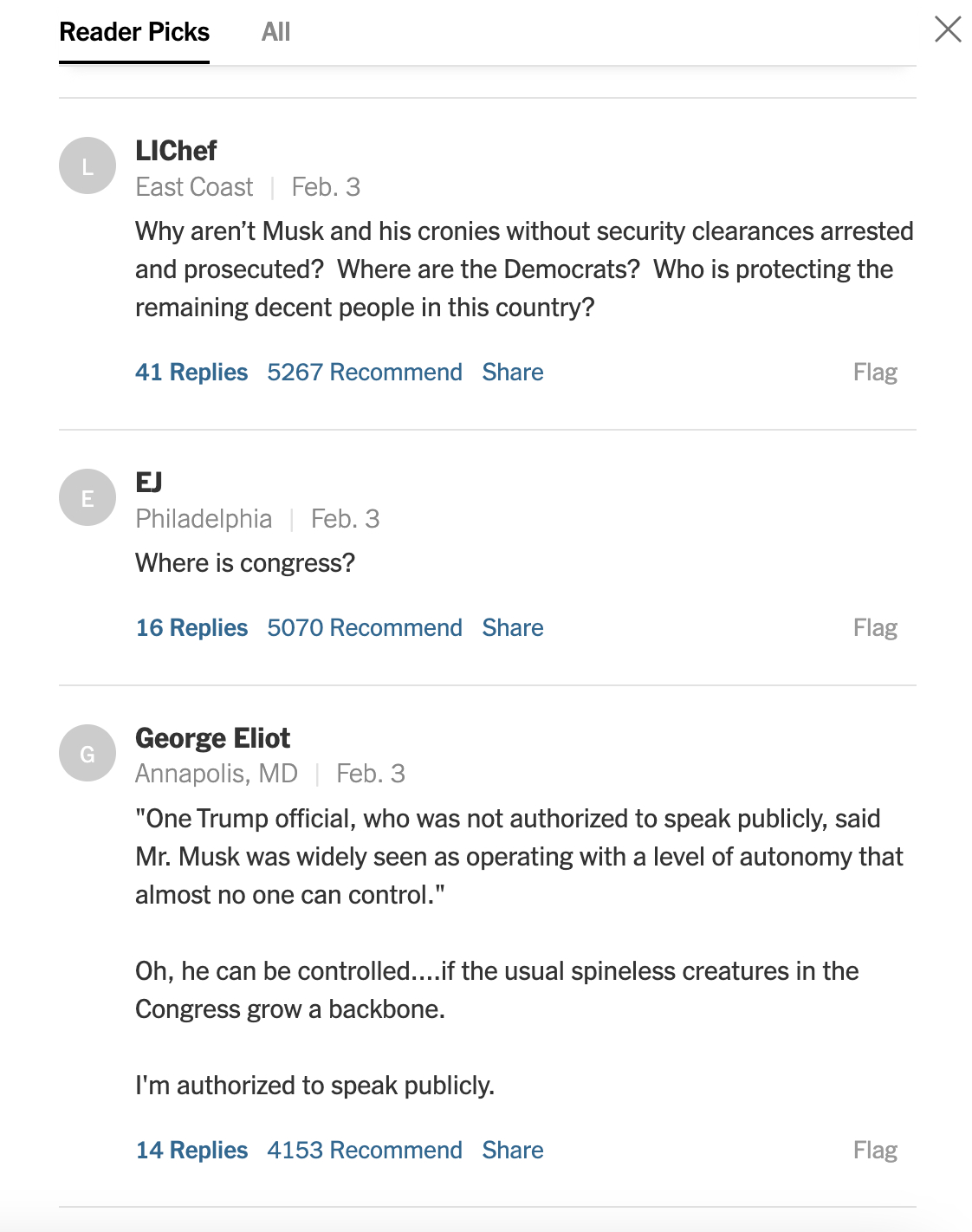972x1232 pixels.
Task: Switch to the All comments tab
Action: [x=275, y=32]
